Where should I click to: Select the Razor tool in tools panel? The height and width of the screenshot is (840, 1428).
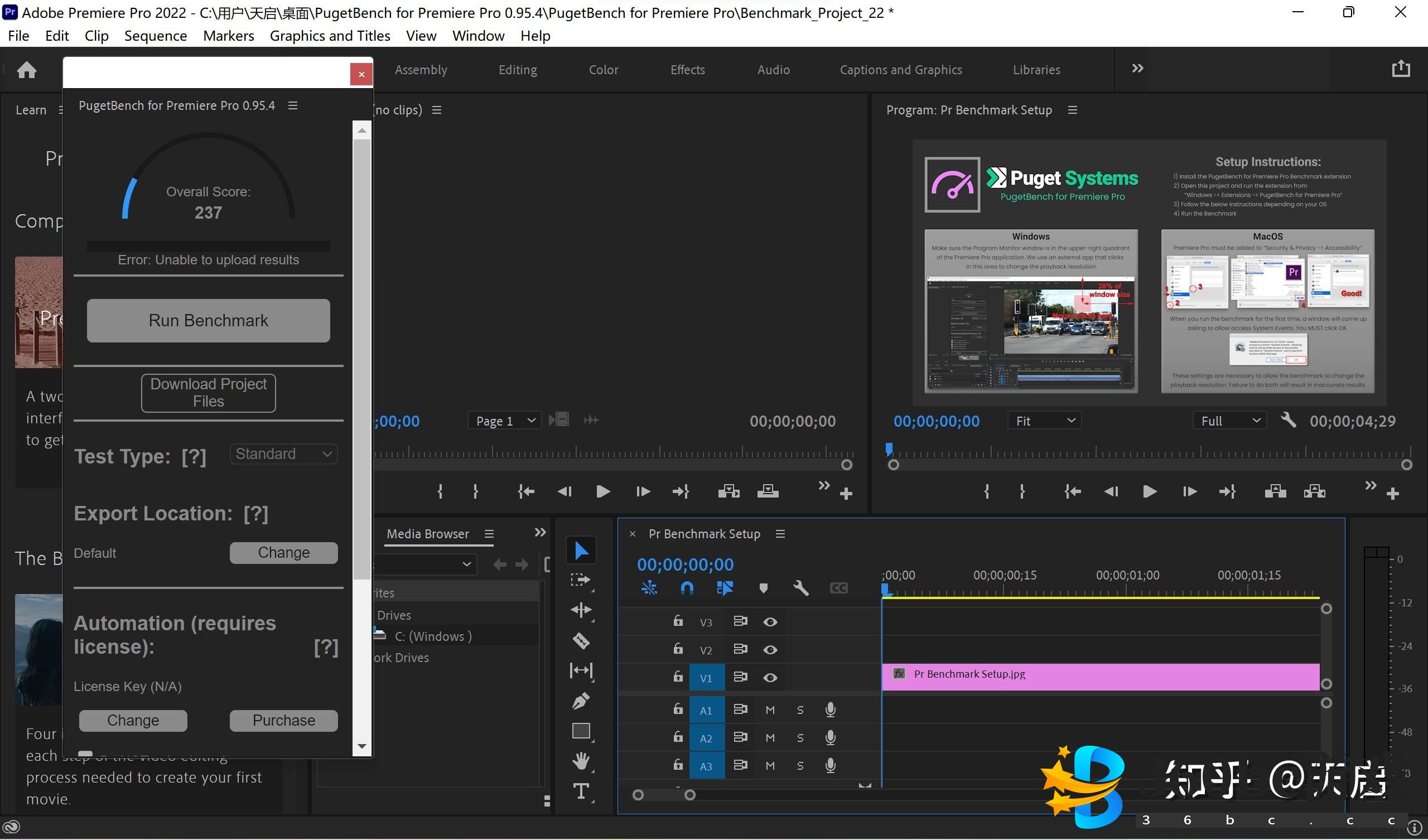581,640
